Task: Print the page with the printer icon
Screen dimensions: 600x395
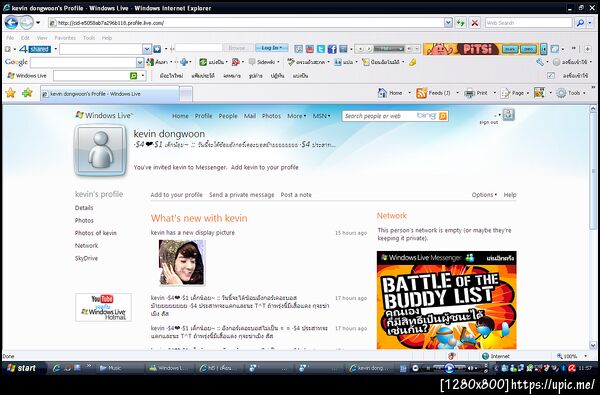Action: (x=470, y=93)
